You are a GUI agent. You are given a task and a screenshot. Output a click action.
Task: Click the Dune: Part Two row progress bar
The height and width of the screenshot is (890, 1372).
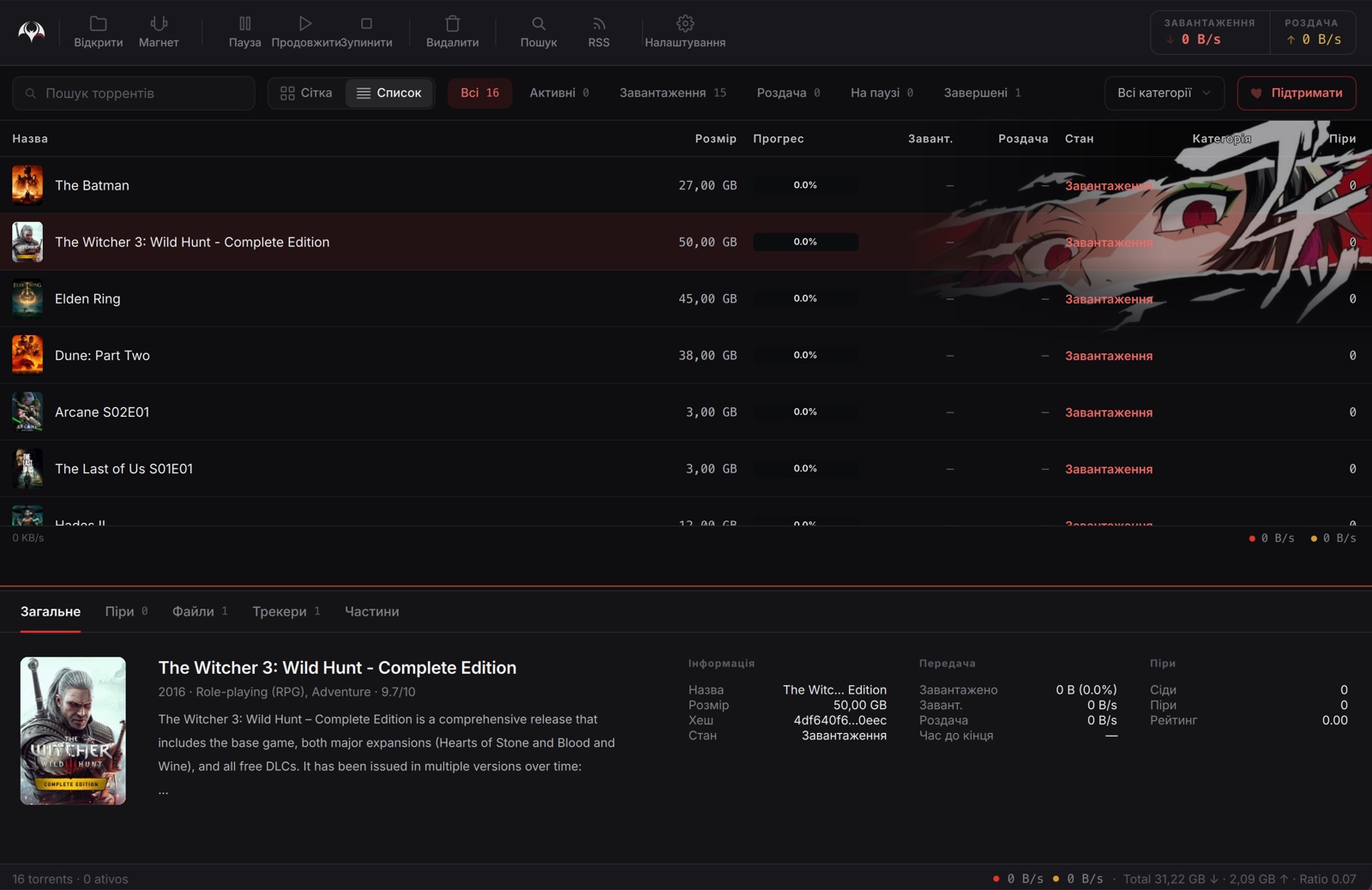[x=805, y=355]
